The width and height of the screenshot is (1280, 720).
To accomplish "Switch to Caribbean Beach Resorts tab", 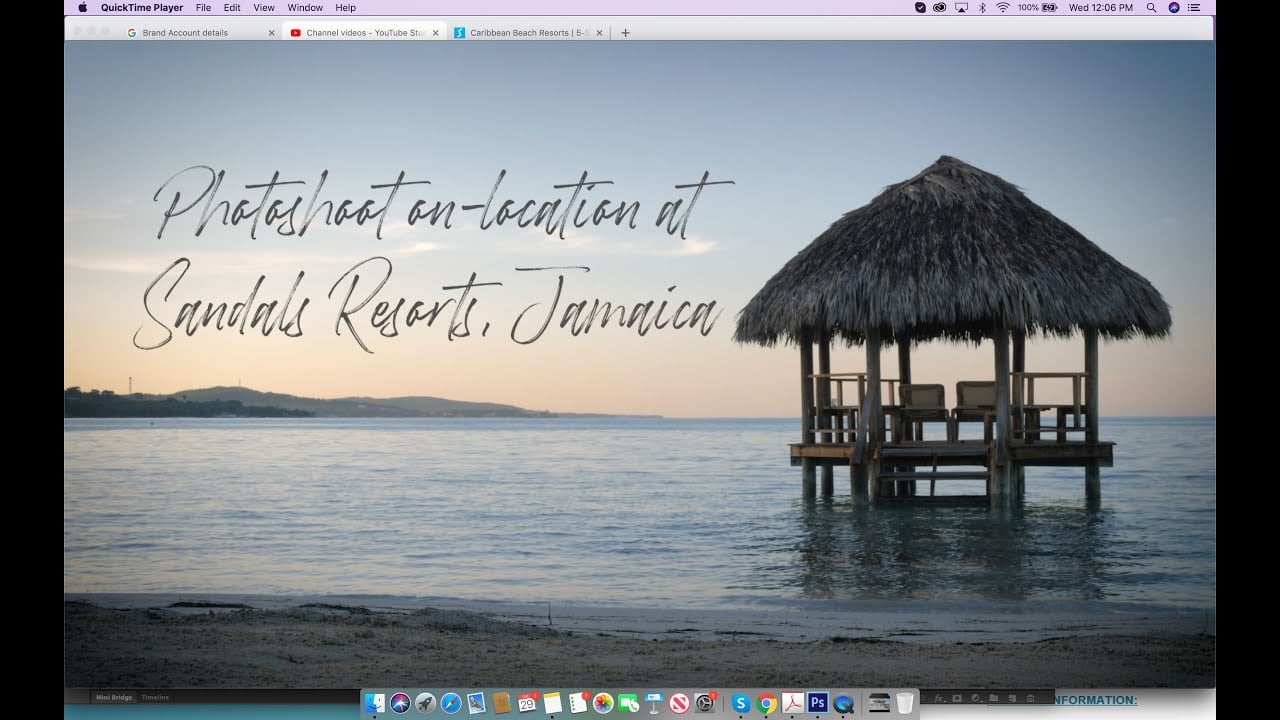I will coord(527,32).
